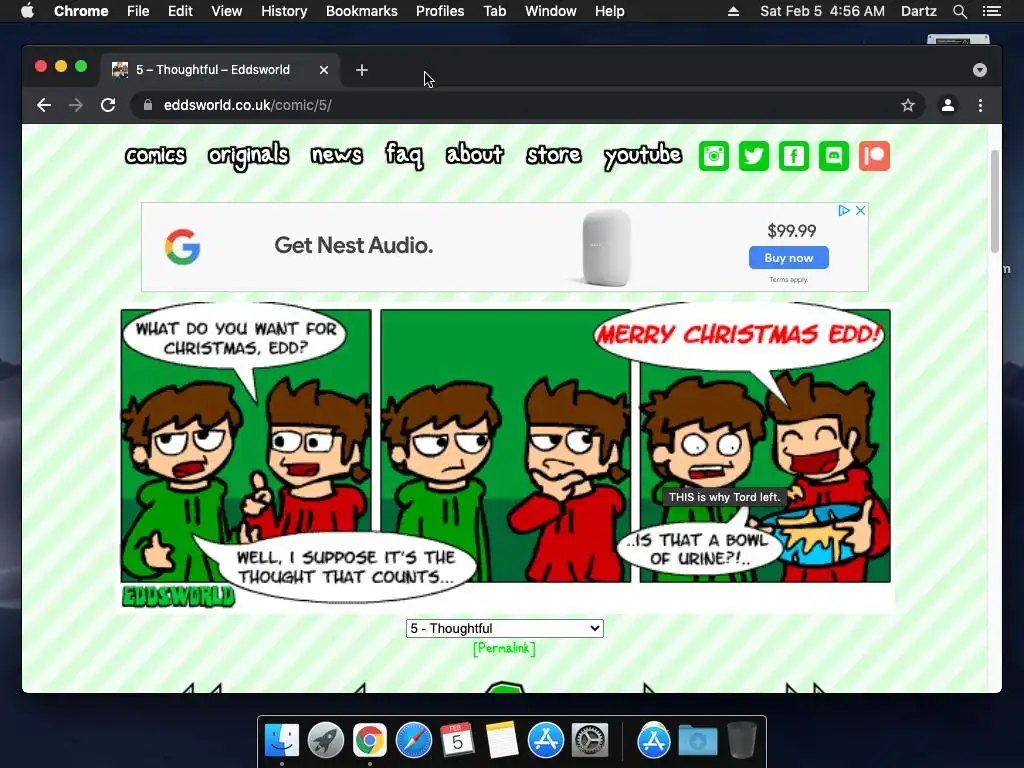Open the news page

[x=336, y=155]
